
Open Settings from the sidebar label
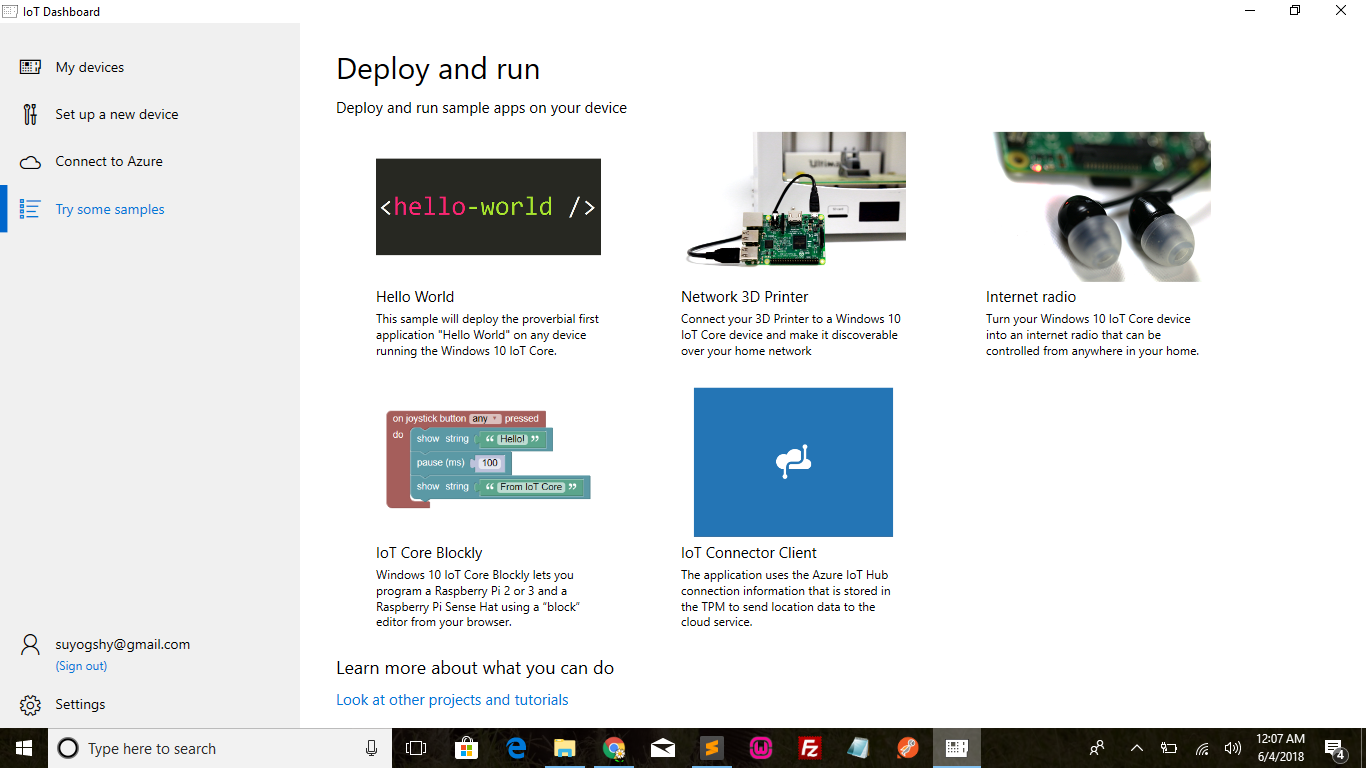click(x=80, y=704)
